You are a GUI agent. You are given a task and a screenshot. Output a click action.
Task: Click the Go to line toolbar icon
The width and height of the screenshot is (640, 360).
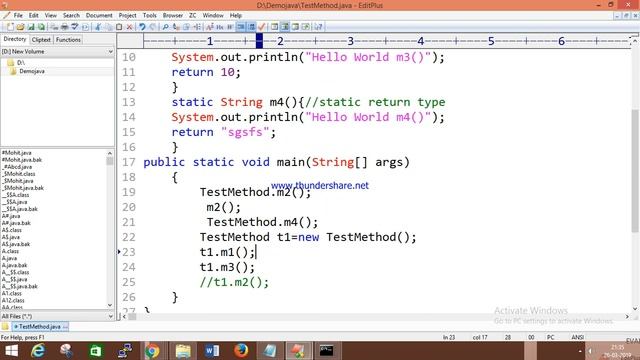click(197, 27)
